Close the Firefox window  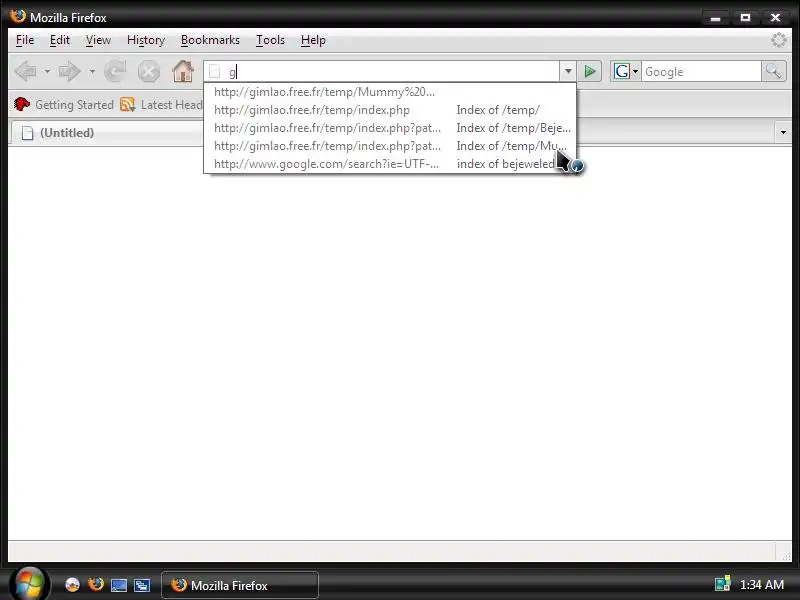(776, 18)
